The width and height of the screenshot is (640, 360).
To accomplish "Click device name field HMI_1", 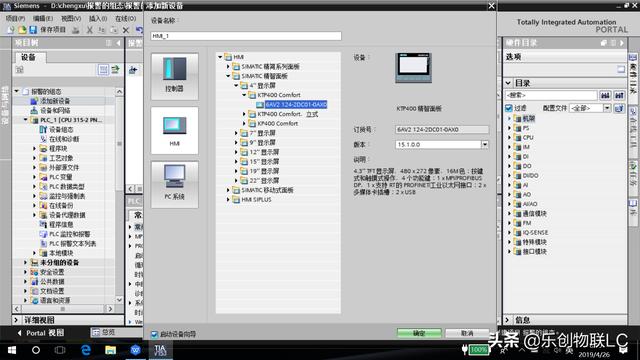I will point(246,36).
